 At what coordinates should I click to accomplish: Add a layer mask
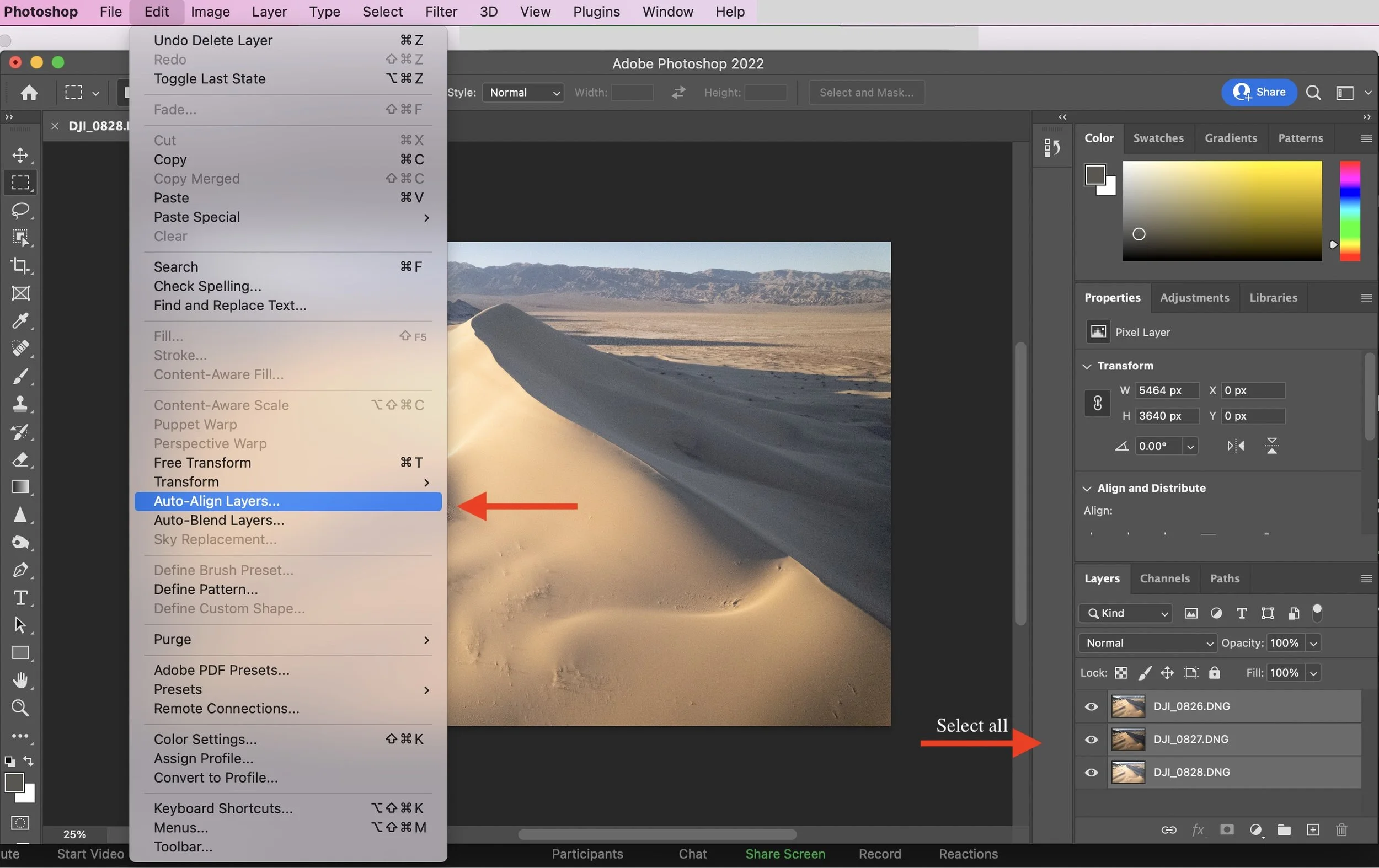1226,829
